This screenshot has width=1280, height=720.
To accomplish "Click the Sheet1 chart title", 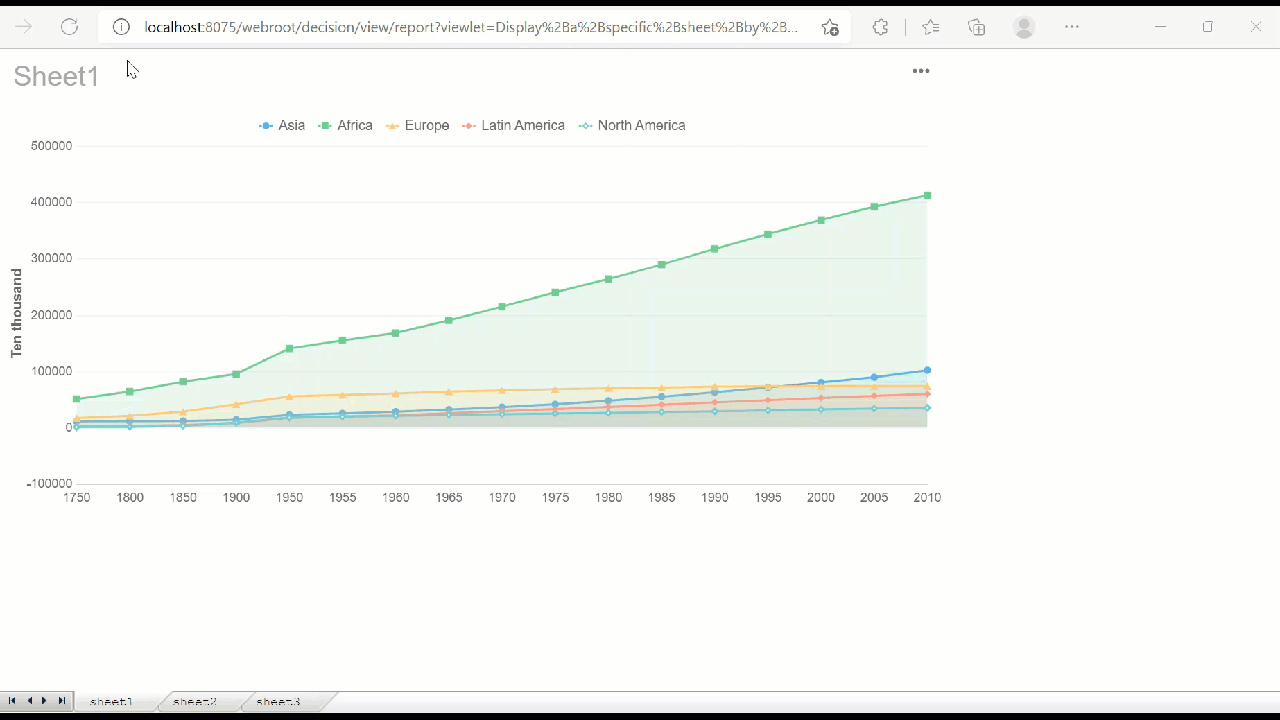I will pyautogui.click(x=56, y=76).
